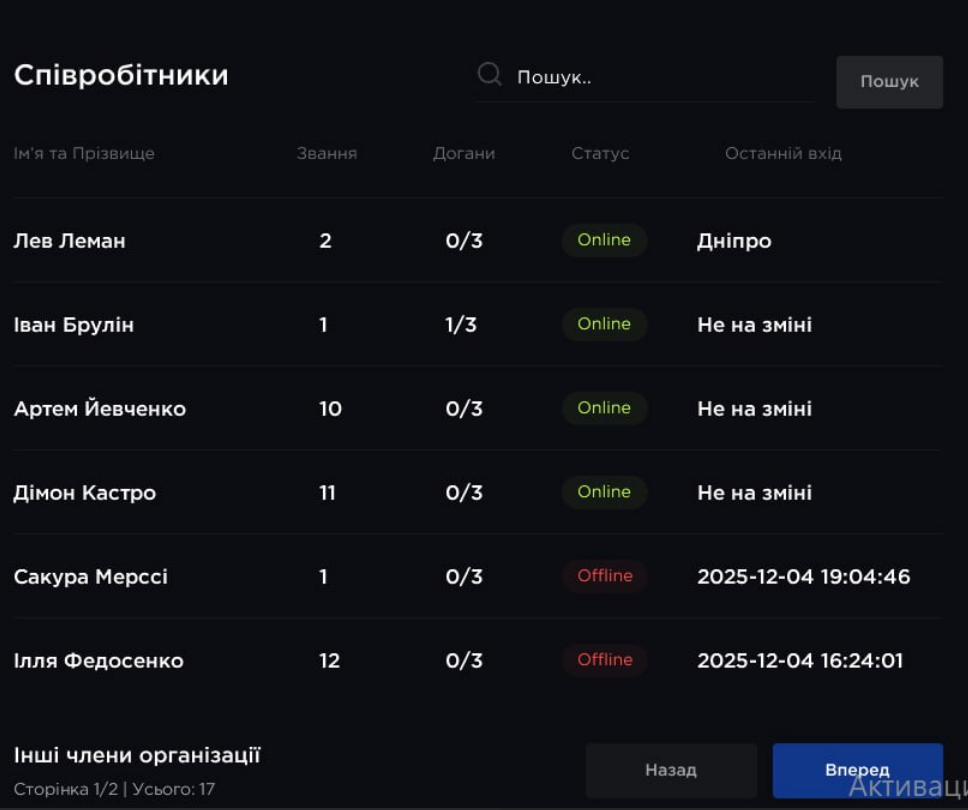The height and width of the screenshot is (810, 968).
Task: Click the Звання column header
Action: pos(327,153)
